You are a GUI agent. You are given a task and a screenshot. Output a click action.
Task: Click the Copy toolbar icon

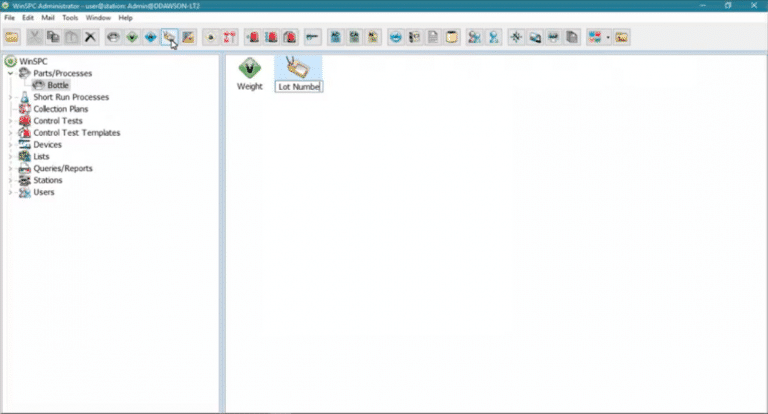[53, 37]
